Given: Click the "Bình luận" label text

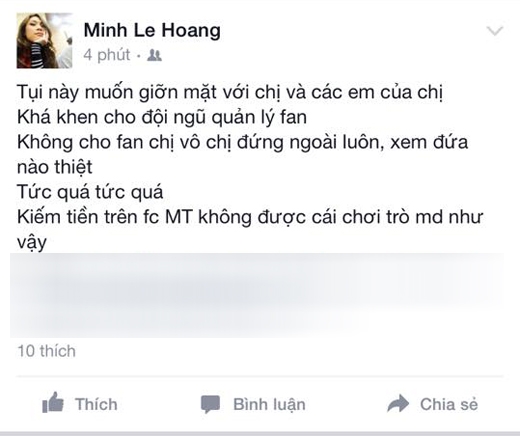Looking at the screenshot, I should [x=269, y=405].
